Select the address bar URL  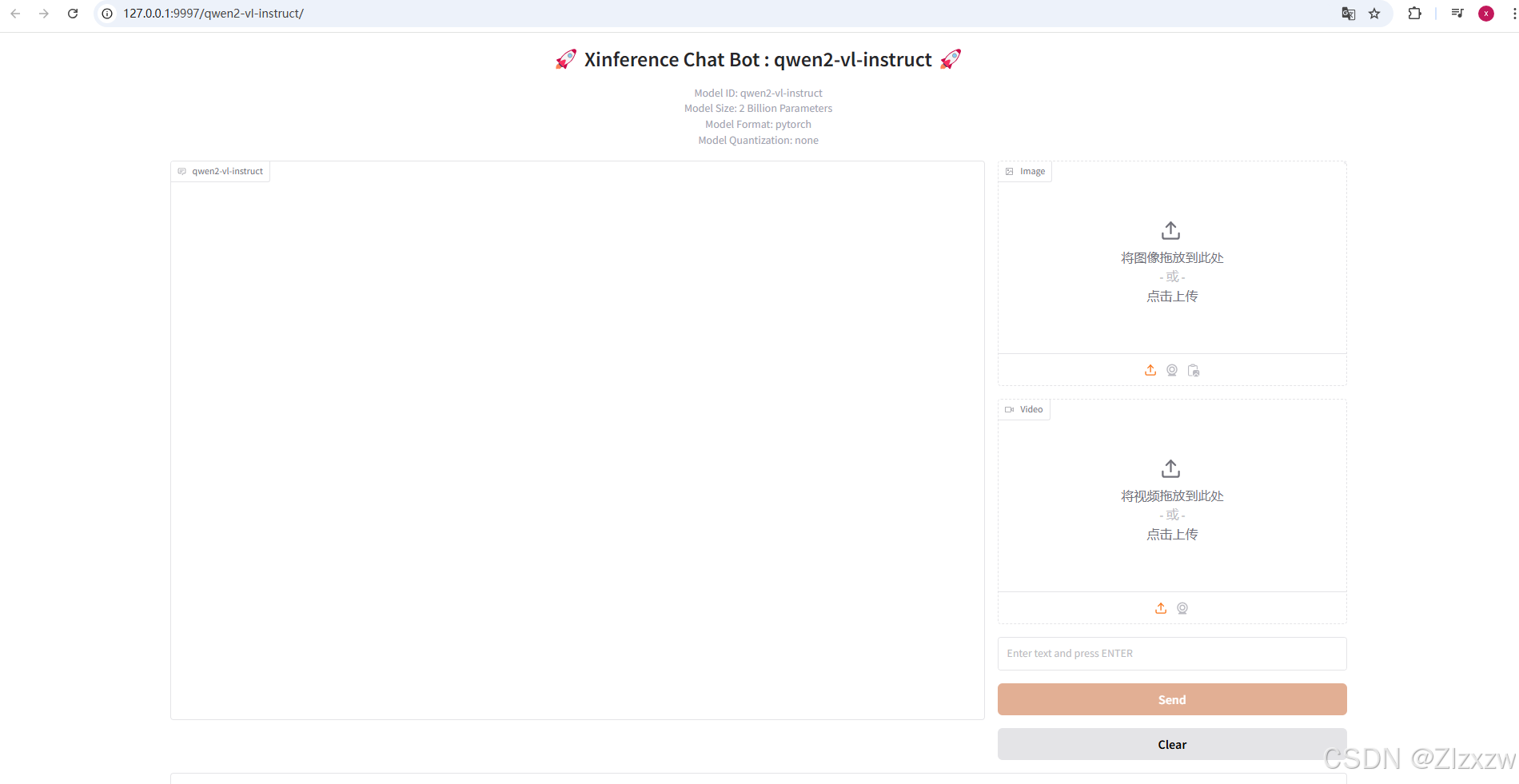213,14
